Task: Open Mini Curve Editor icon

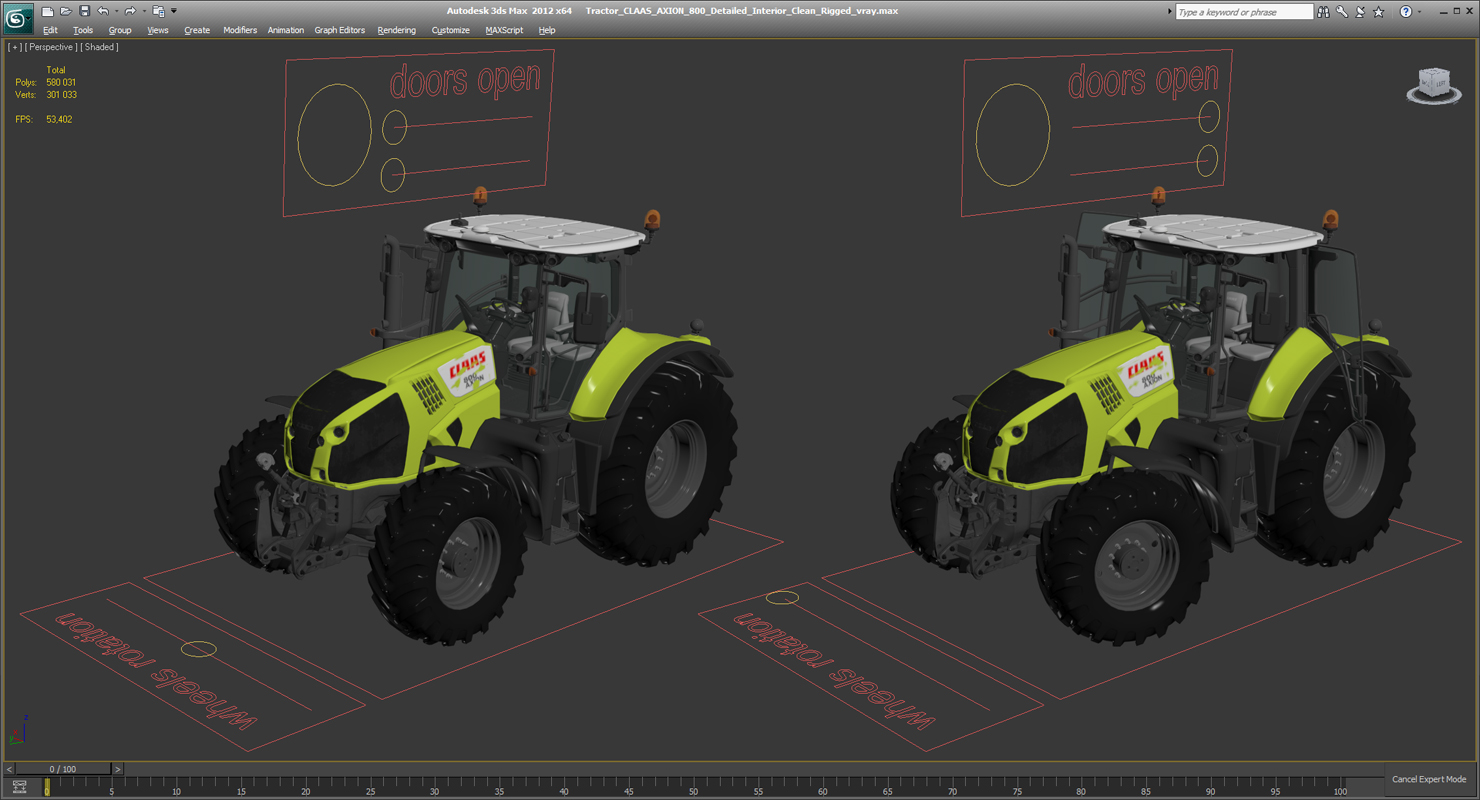Action: click(x=19, y=787)
